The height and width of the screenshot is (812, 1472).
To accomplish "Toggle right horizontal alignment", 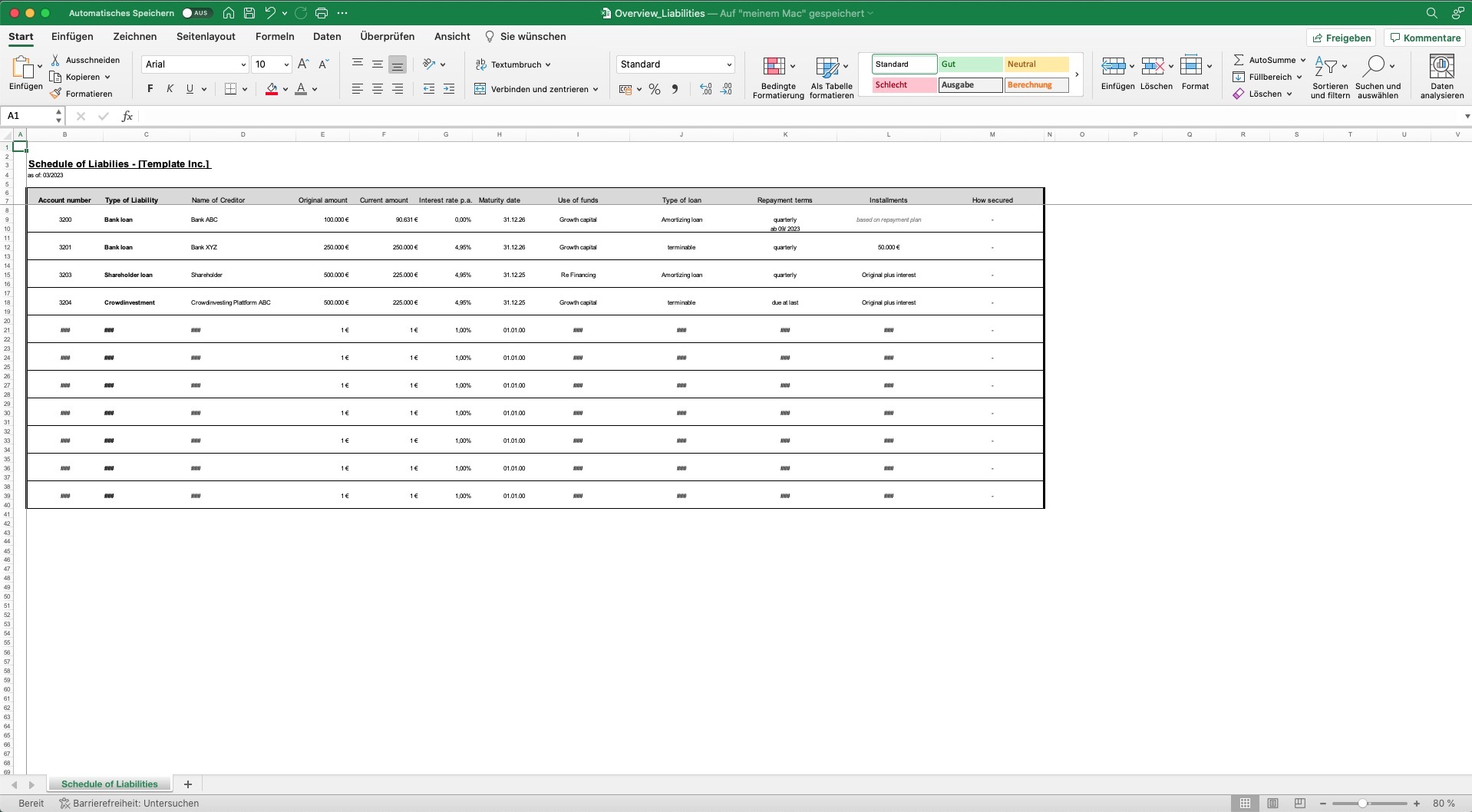I will pyautogui.click(x=398, y=89).
